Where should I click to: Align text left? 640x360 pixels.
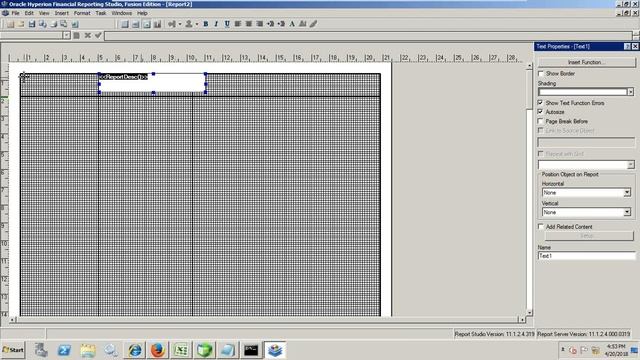(x=238, y=24)
